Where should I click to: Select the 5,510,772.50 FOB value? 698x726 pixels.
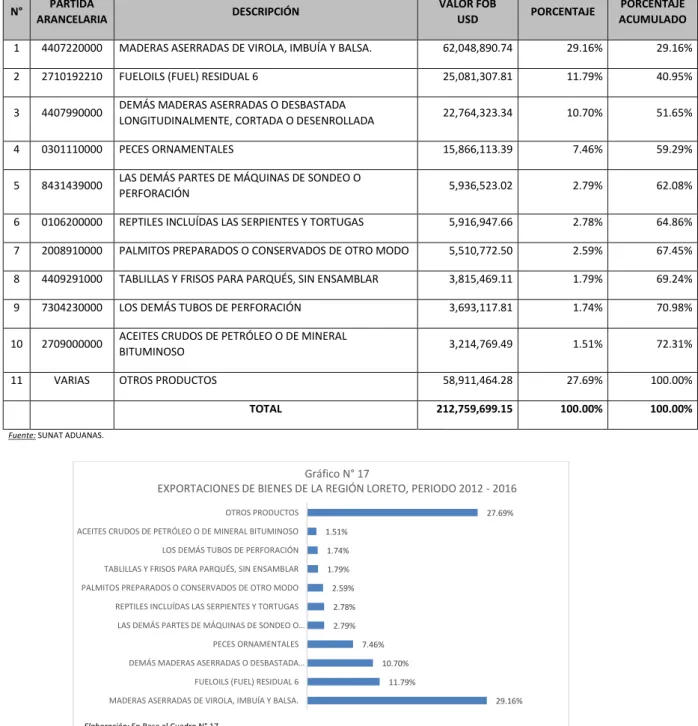coord(480,251)
